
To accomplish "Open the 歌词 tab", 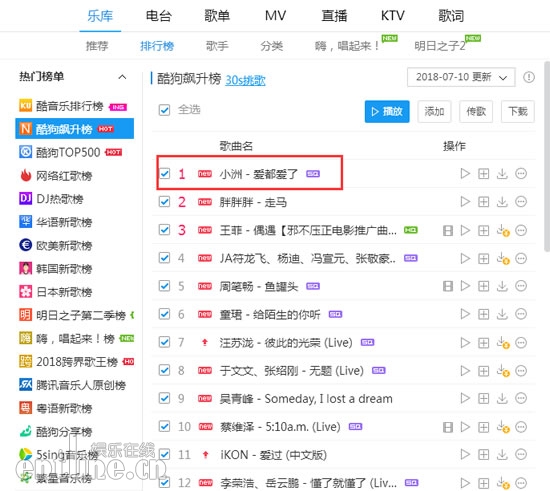I will pyautogui.click(x=451, y=16).
